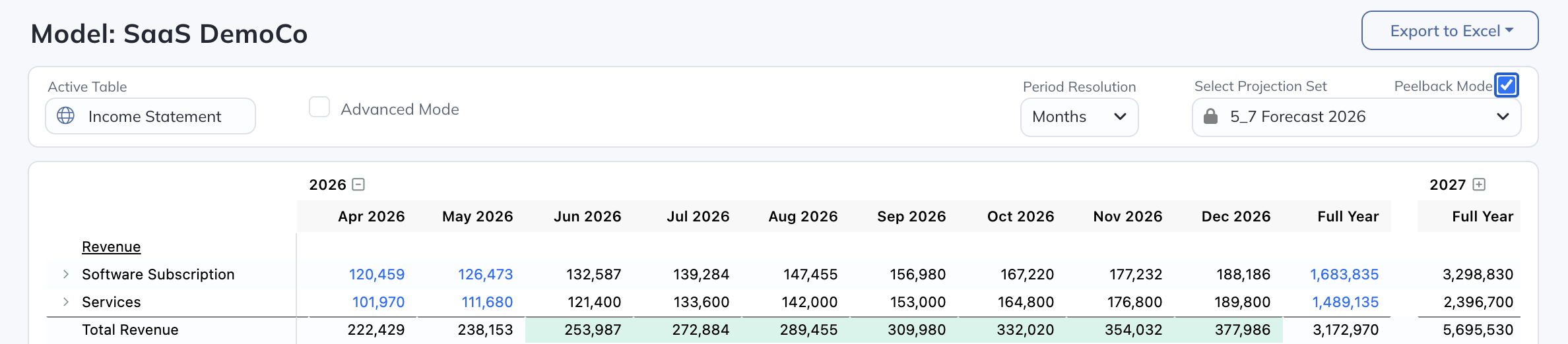The height and width of the screenshot is (344, 1568).
Task: Click the blue Full Year value 1,683,835
Action: 1344,274
